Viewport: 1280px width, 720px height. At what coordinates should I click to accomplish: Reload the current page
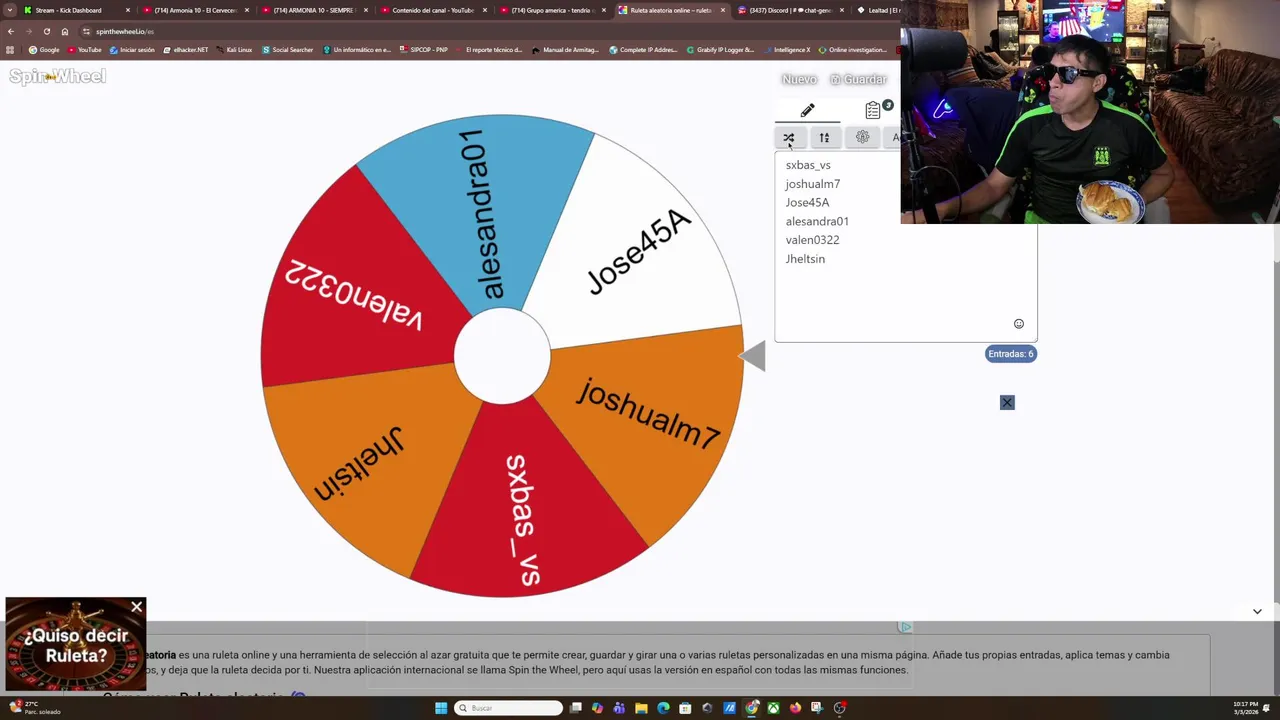tap(46, 31)
